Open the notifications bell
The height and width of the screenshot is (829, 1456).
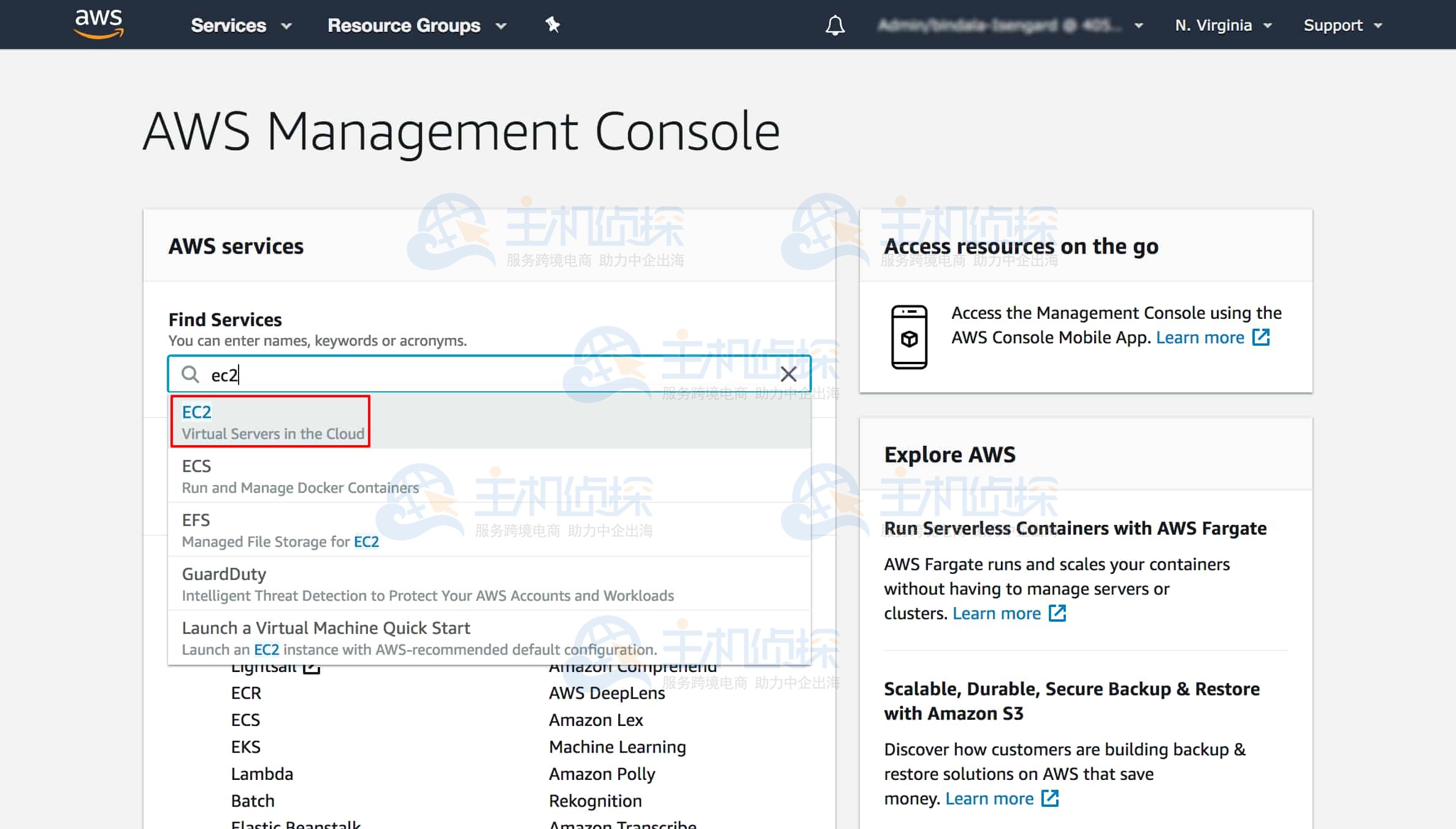pos(835,25)
